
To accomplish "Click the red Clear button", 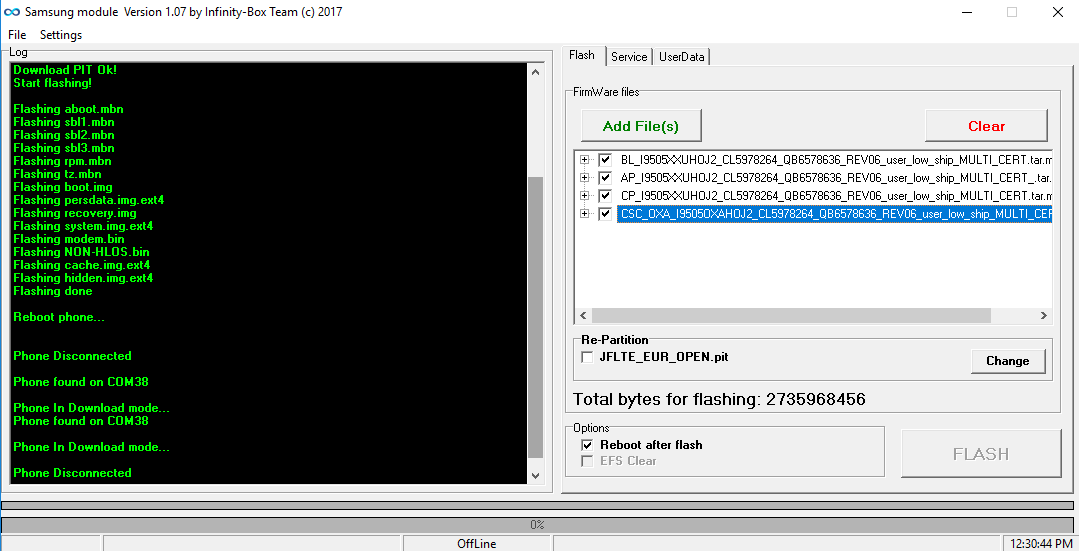I will click(x=986, y=126).
